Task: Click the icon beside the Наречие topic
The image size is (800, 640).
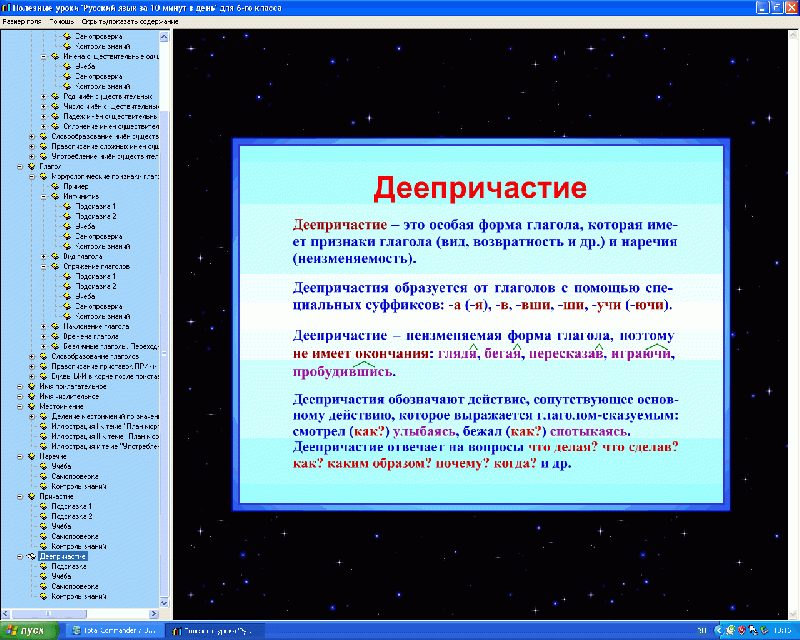Action: 32,456
